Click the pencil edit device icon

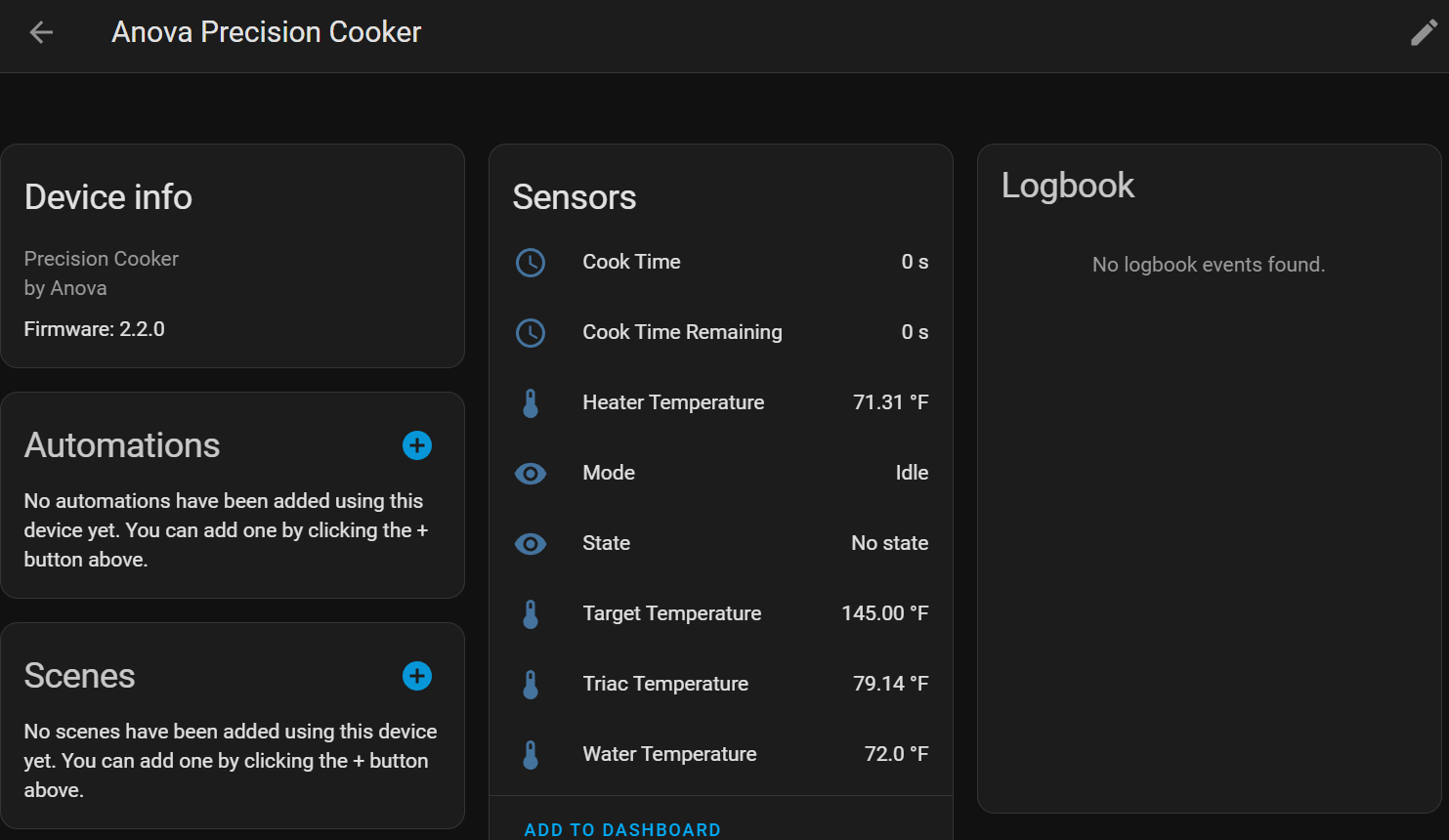1424,32
